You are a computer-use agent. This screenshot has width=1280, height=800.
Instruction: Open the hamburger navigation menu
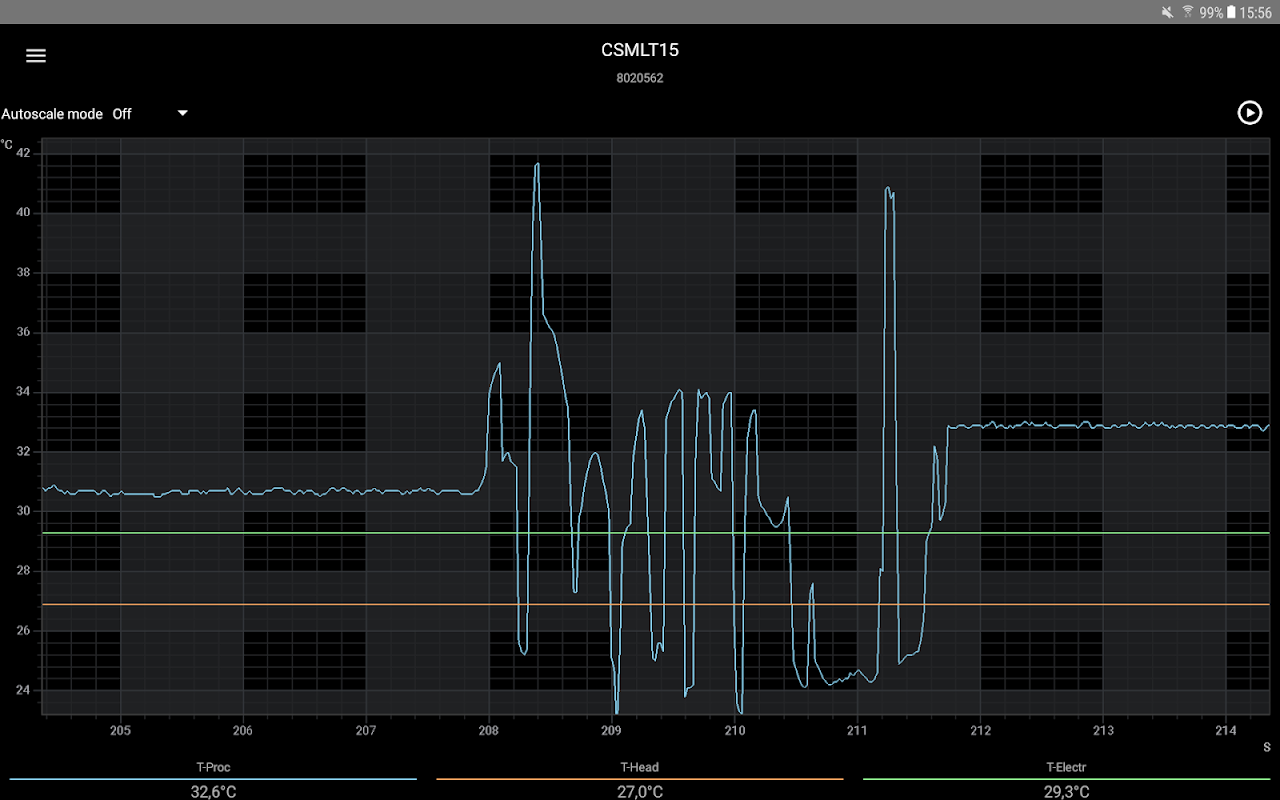point(36,56)
